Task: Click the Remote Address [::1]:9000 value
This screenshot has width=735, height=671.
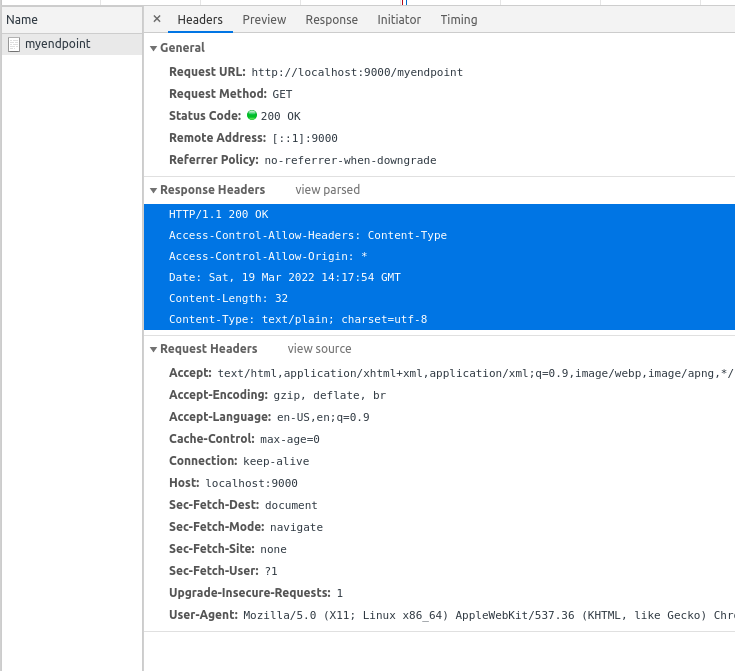Action: (x=305, y=138)
